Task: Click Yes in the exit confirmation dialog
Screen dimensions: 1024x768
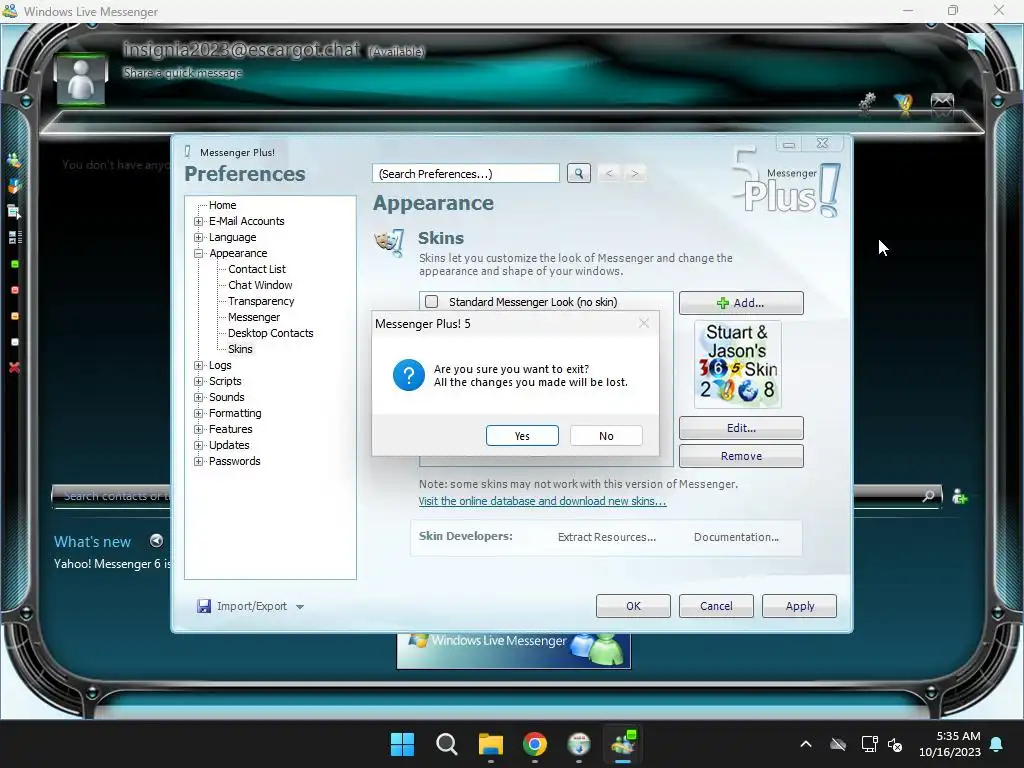Action: tap(522, 436)
